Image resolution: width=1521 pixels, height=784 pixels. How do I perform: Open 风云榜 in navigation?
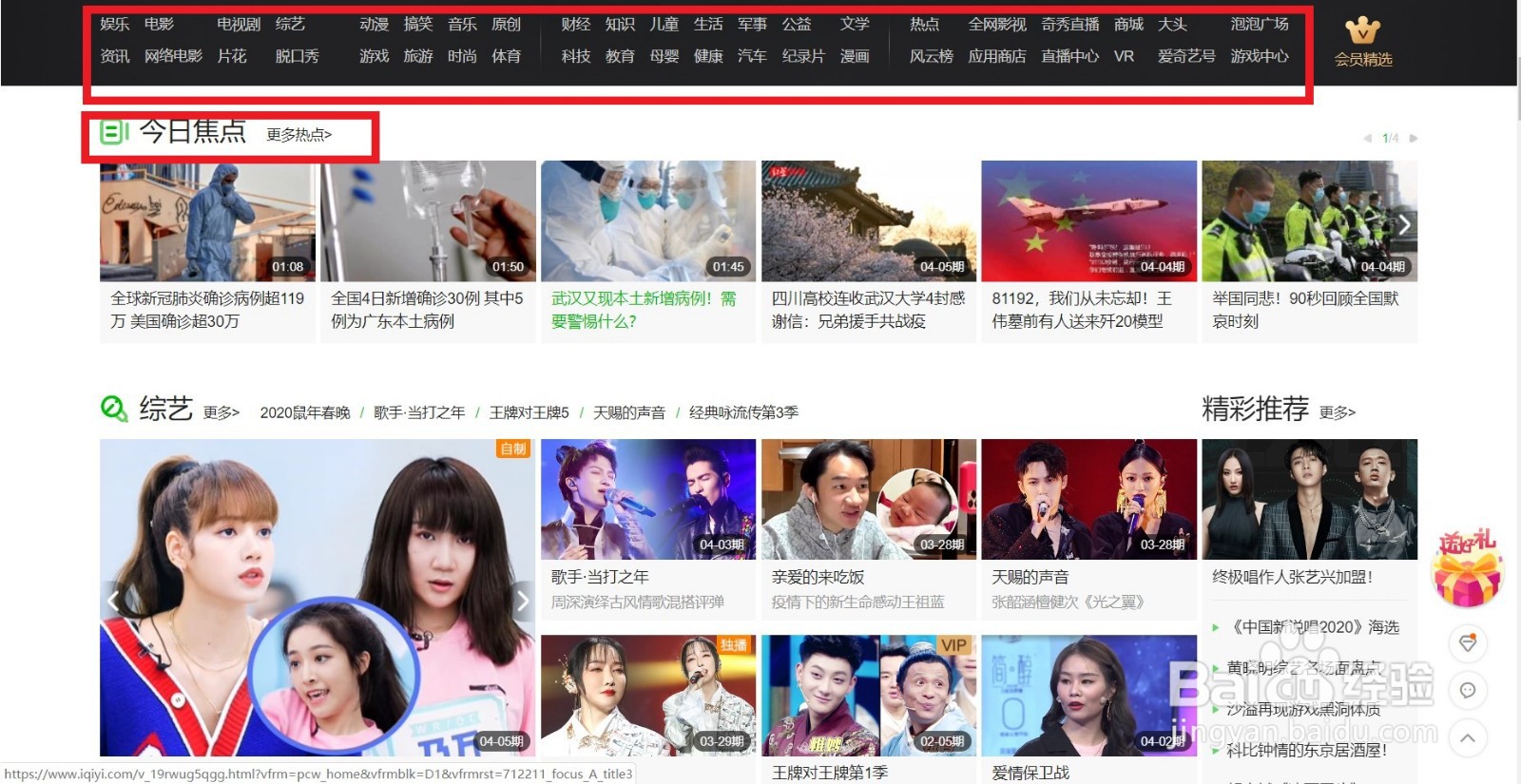coord(932,56)
